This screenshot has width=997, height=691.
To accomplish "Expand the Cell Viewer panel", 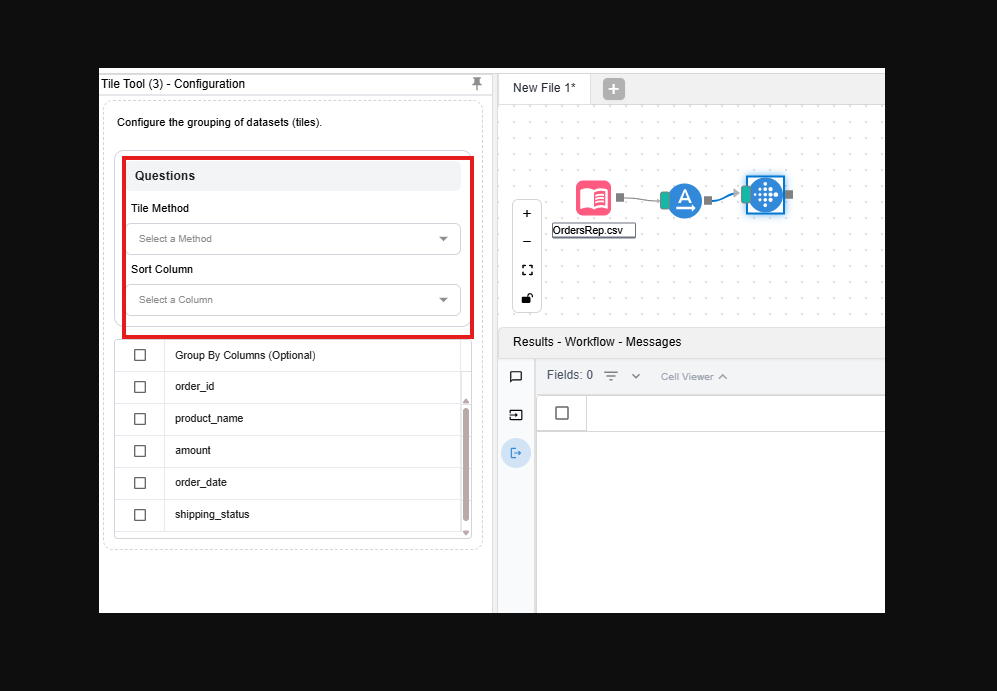I will point(694,377).
